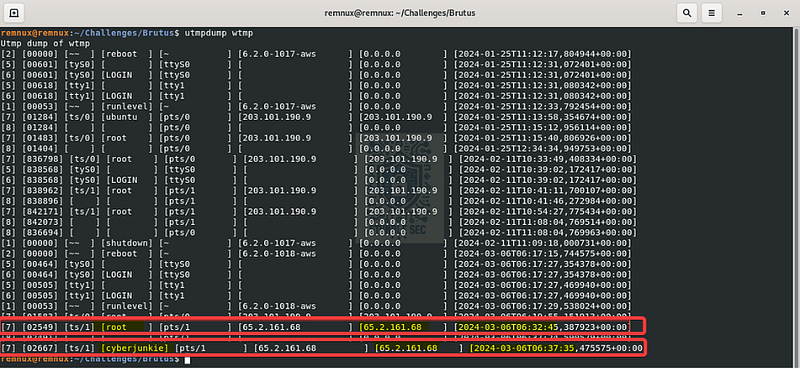Click the timestamp 2024-02-11T10:54:27,775434+00:00
Screen dimensions: 800x369
(x=548, y=211)
